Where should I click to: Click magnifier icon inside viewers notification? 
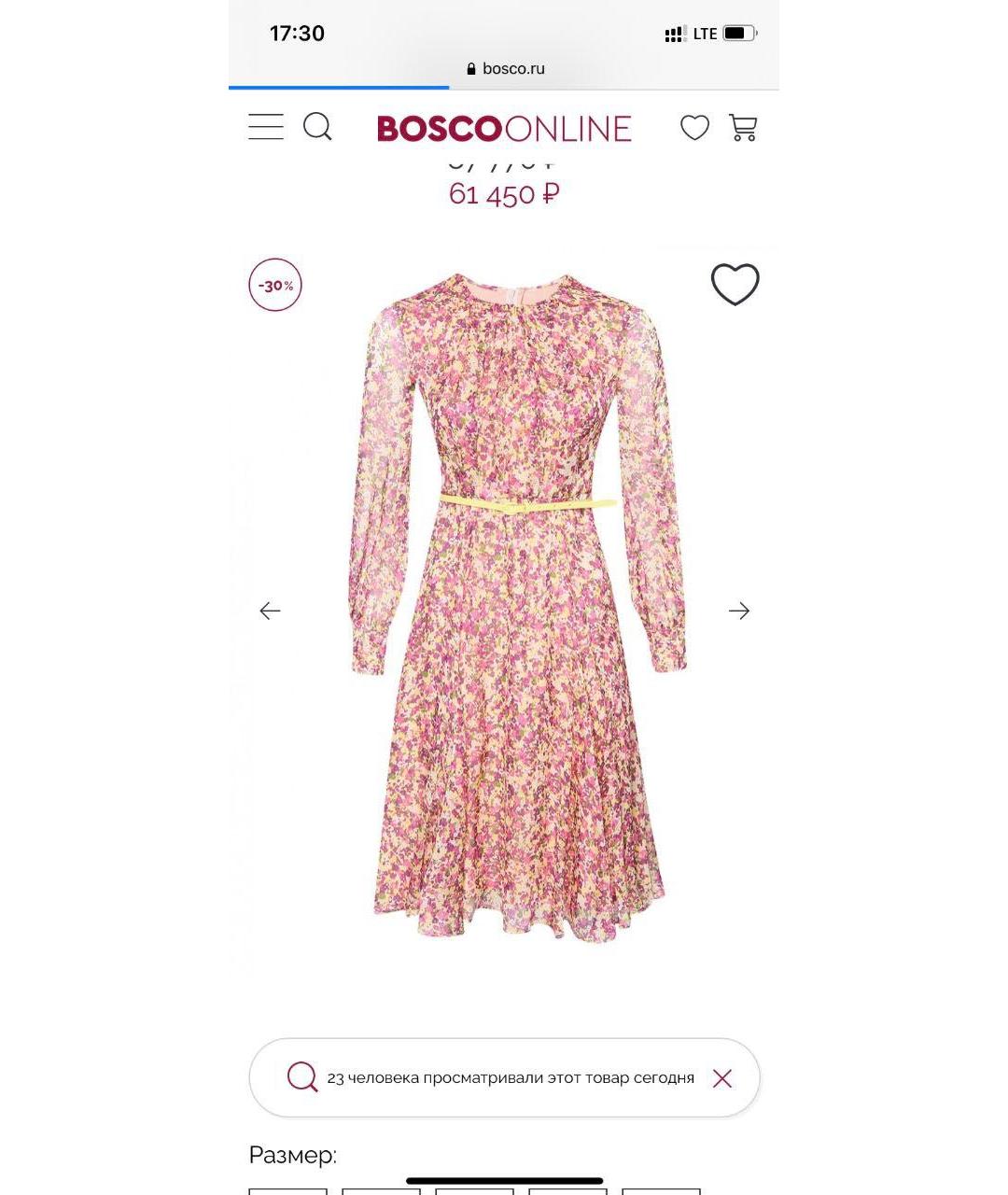(302, 1077)
